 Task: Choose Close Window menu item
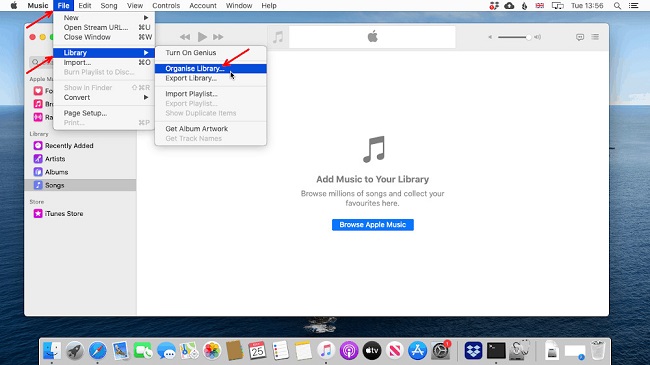pos(104,37)
